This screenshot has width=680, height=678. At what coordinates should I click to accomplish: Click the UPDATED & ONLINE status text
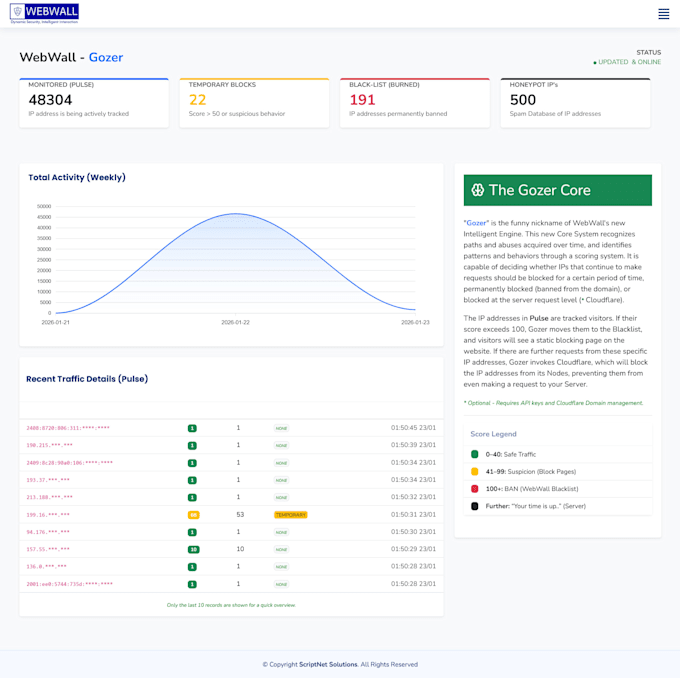(630, 62)
